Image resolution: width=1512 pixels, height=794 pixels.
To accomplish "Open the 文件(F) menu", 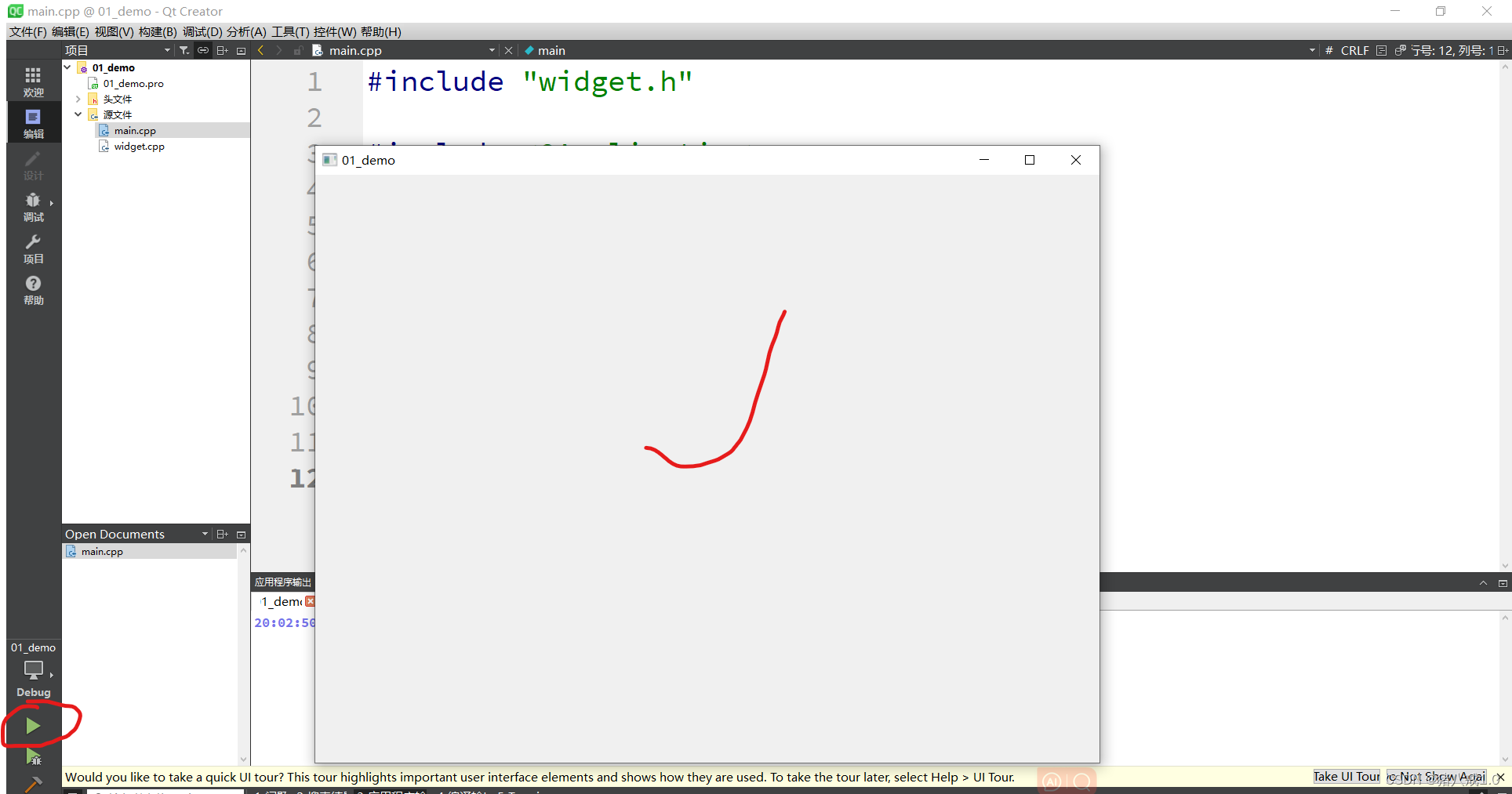I will (28, 31).
